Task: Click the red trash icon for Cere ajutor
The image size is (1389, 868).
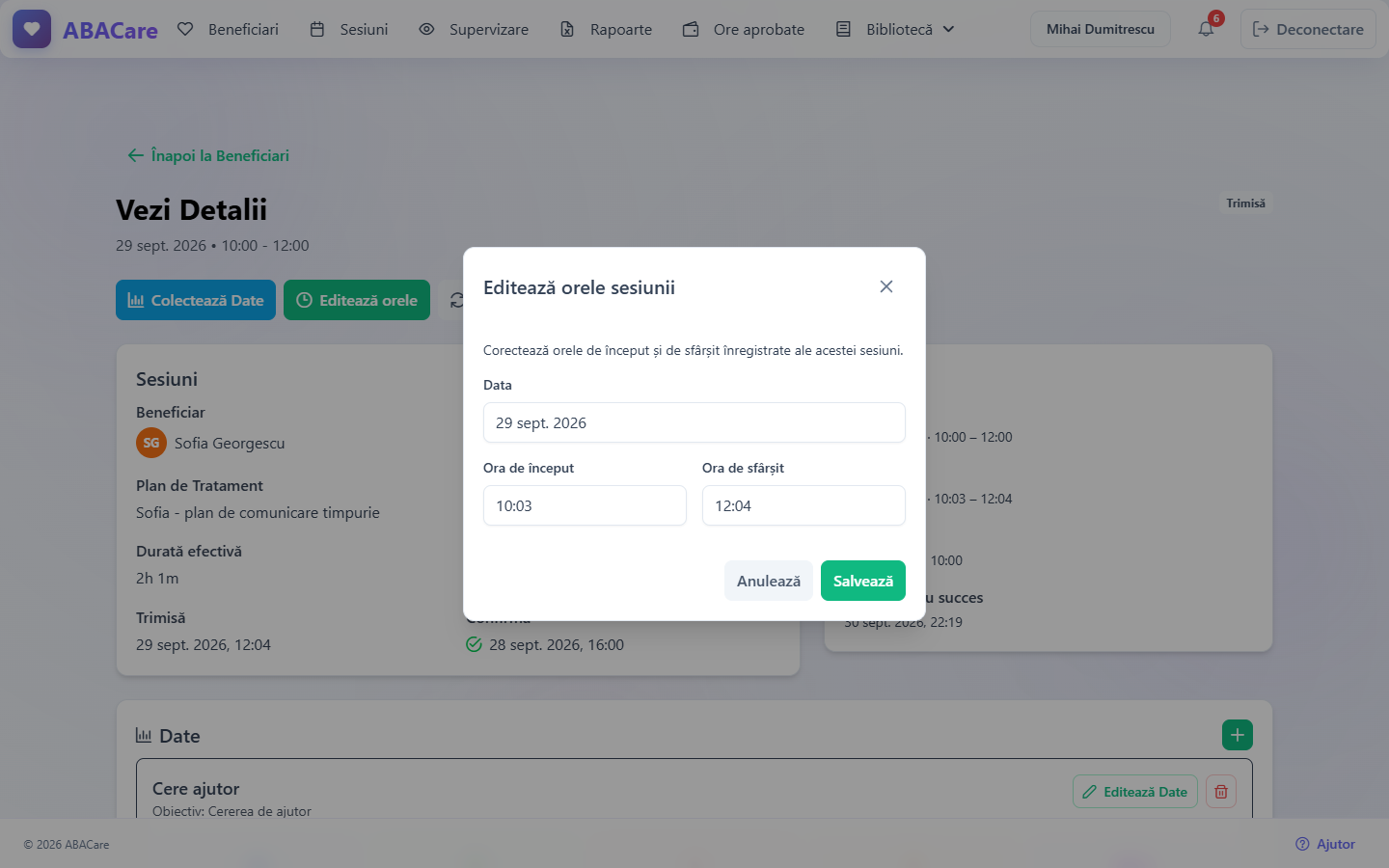Action: [x=1221, y=792]
